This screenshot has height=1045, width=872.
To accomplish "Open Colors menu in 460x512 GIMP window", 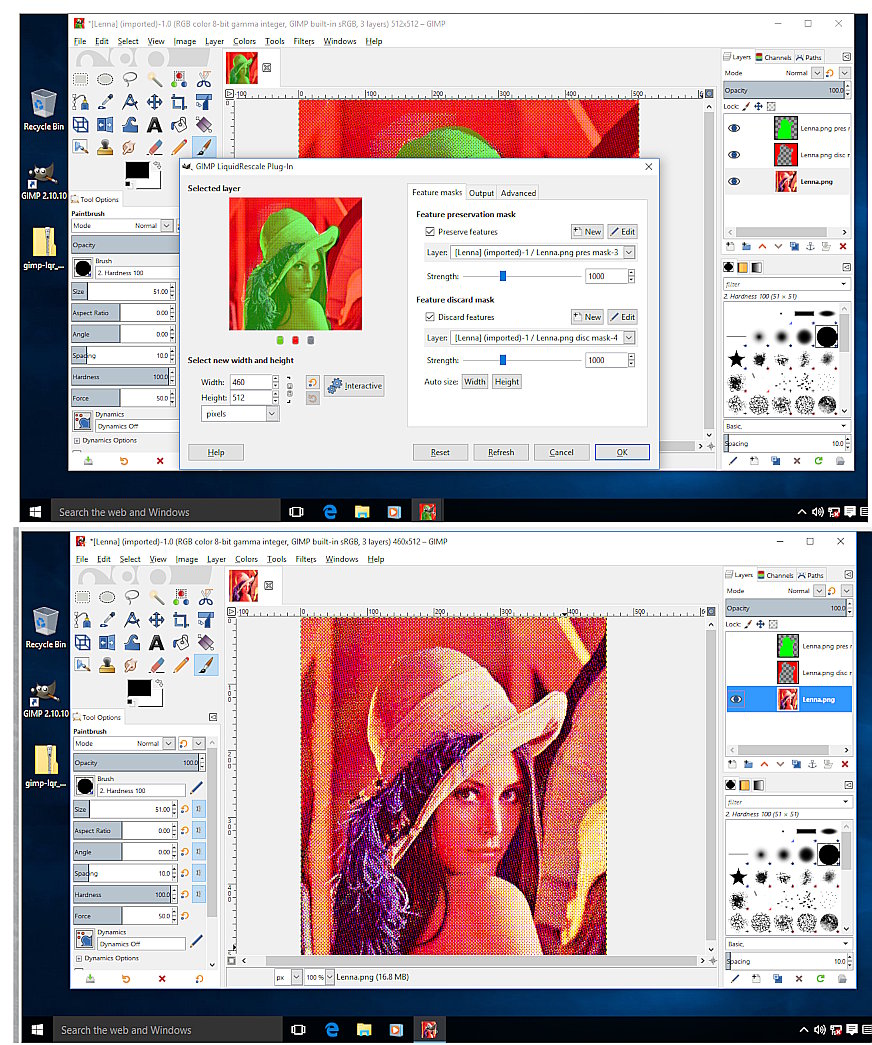I will [246, 559].
